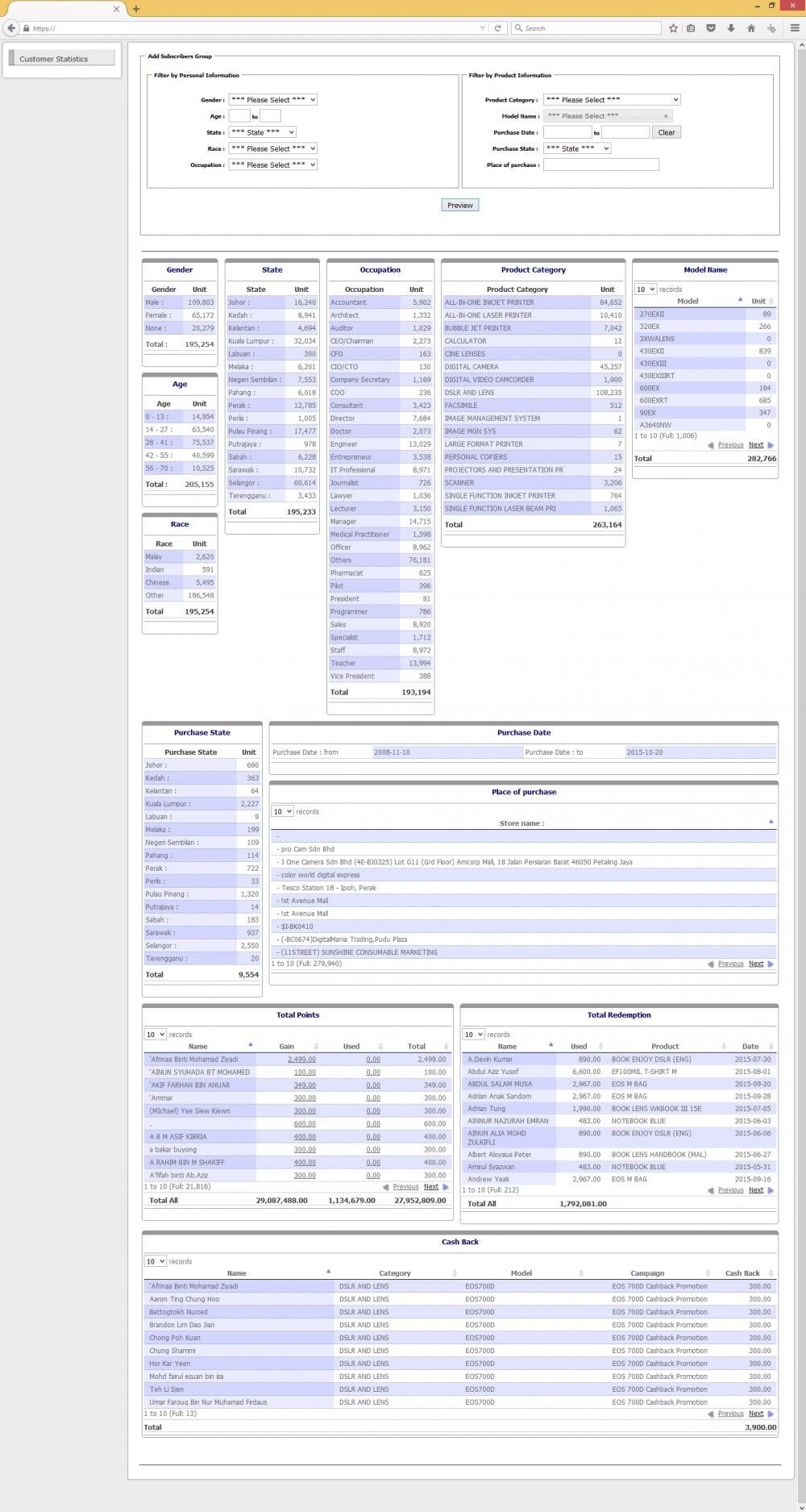Change records count in Total Redemption

[x=473, y=1034]
